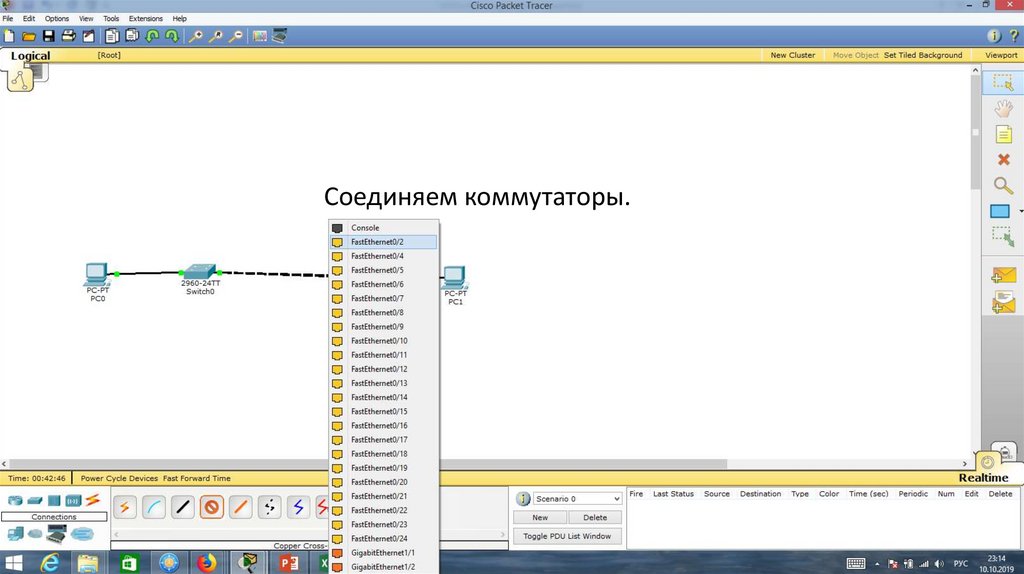Click the Copy toolbar icon
The image size is (1024, 574).
pos(112,37)
